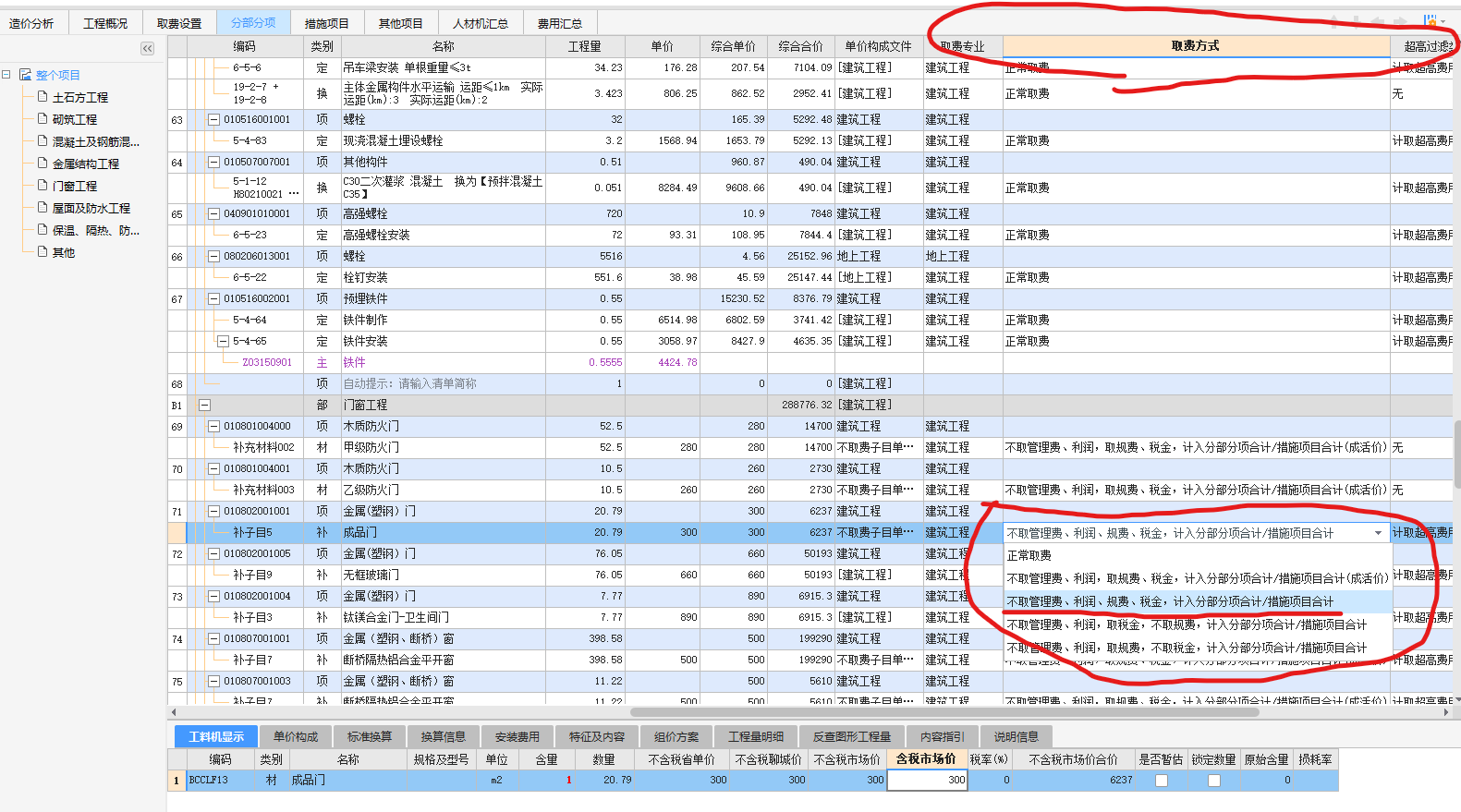
Task: Click the 断桥隔热铝合金平开窗 row 补子目7
Action: pyautogui.click(x=444, y=661)
